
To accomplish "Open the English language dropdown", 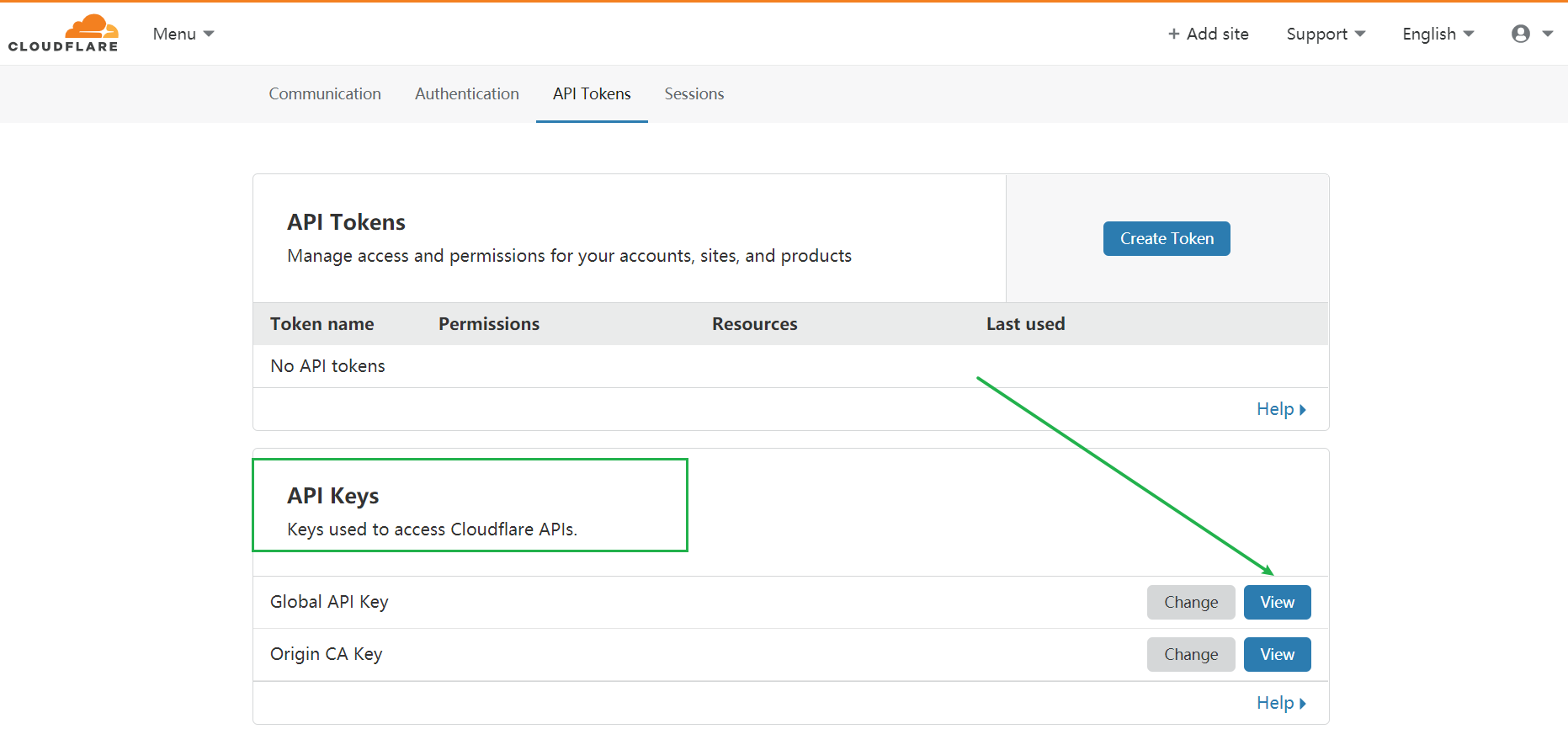I will [x=1438, y=34].
